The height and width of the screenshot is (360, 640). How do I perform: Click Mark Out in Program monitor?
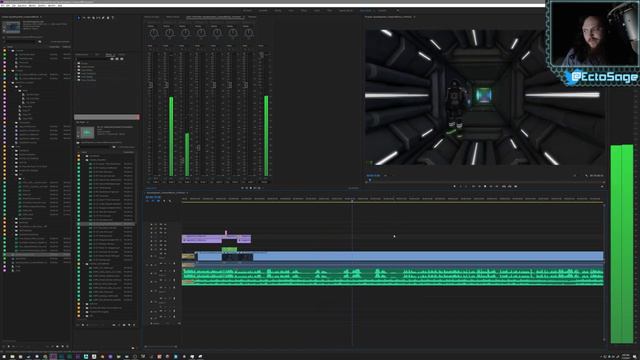(x=466, y=186)
